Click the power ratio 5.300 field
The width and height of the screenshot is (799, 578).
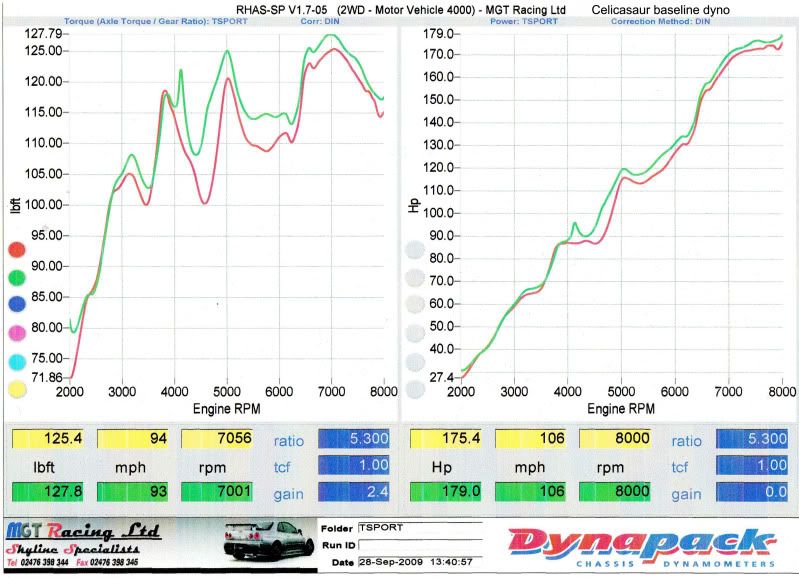coord(752,438)
